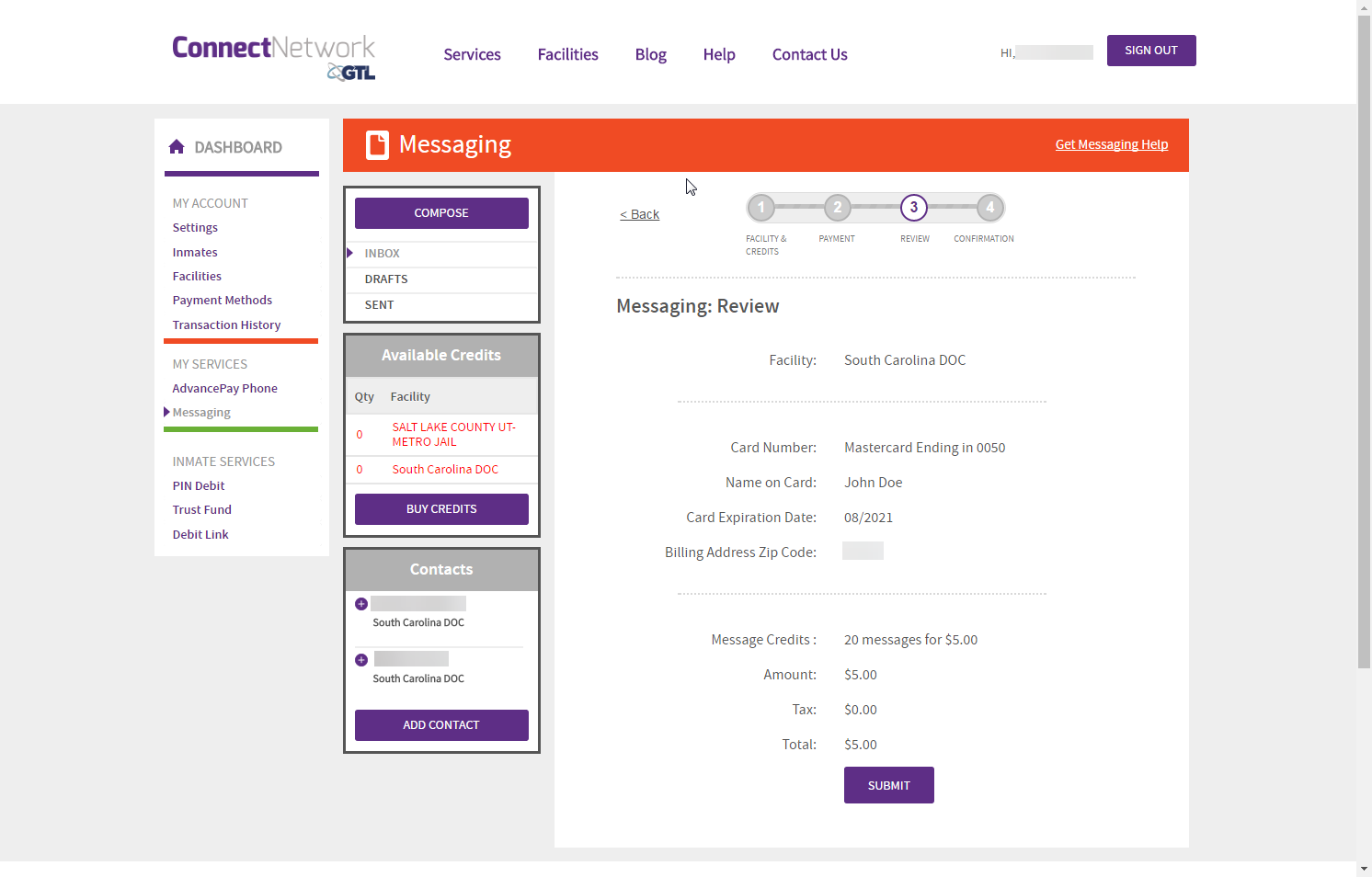Click scrollbar down arrow

1364,869
